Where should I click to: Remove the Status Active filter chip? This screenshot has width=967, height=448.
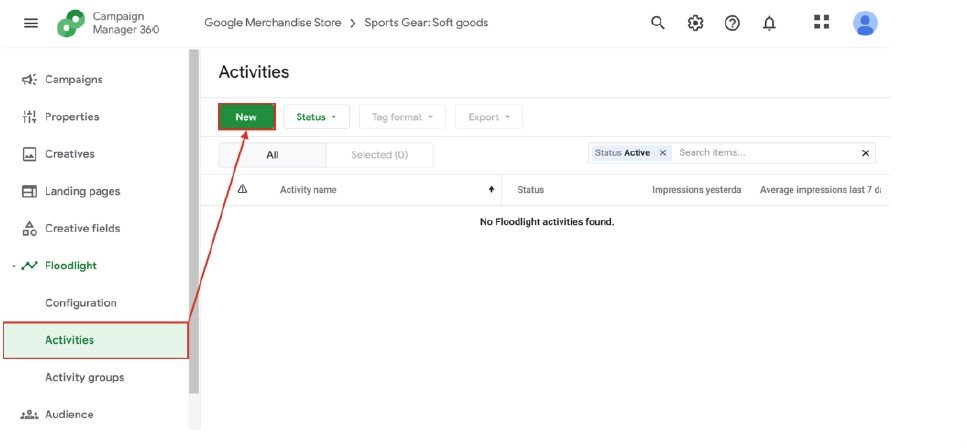point(663,153)
